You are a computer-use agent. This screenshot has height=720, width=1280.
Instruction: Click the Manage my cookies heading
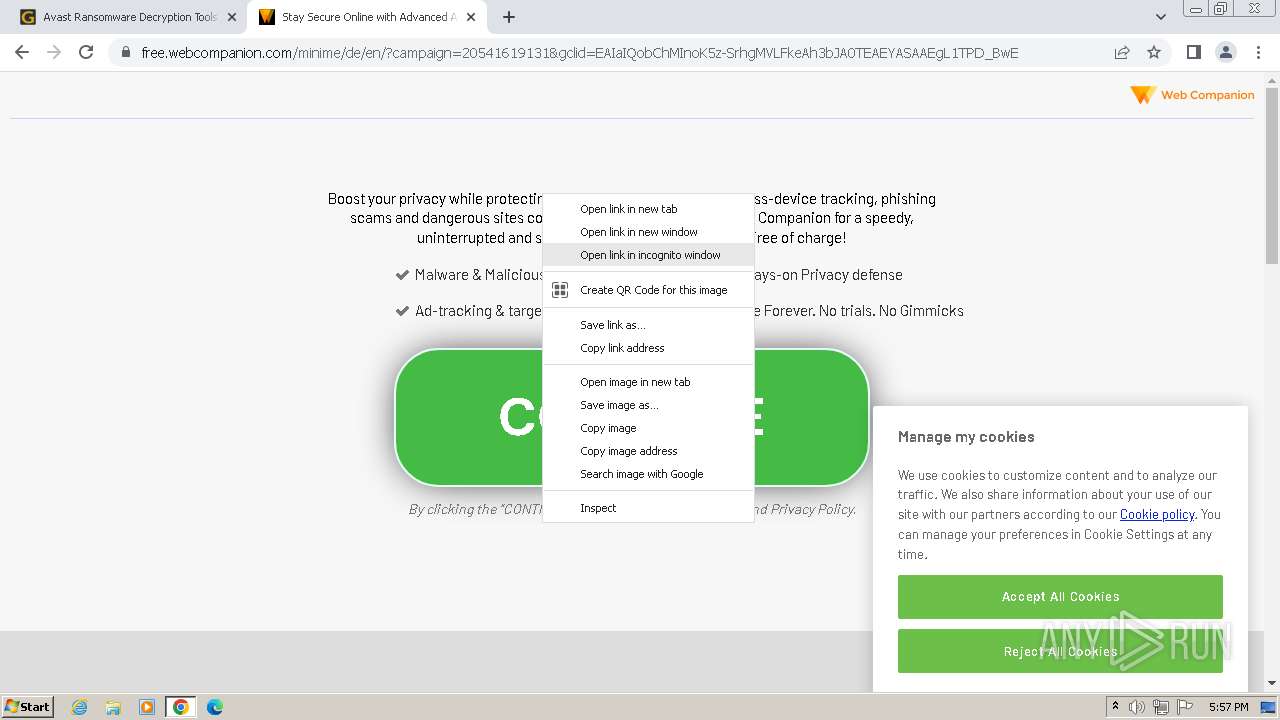coord(966,437)
